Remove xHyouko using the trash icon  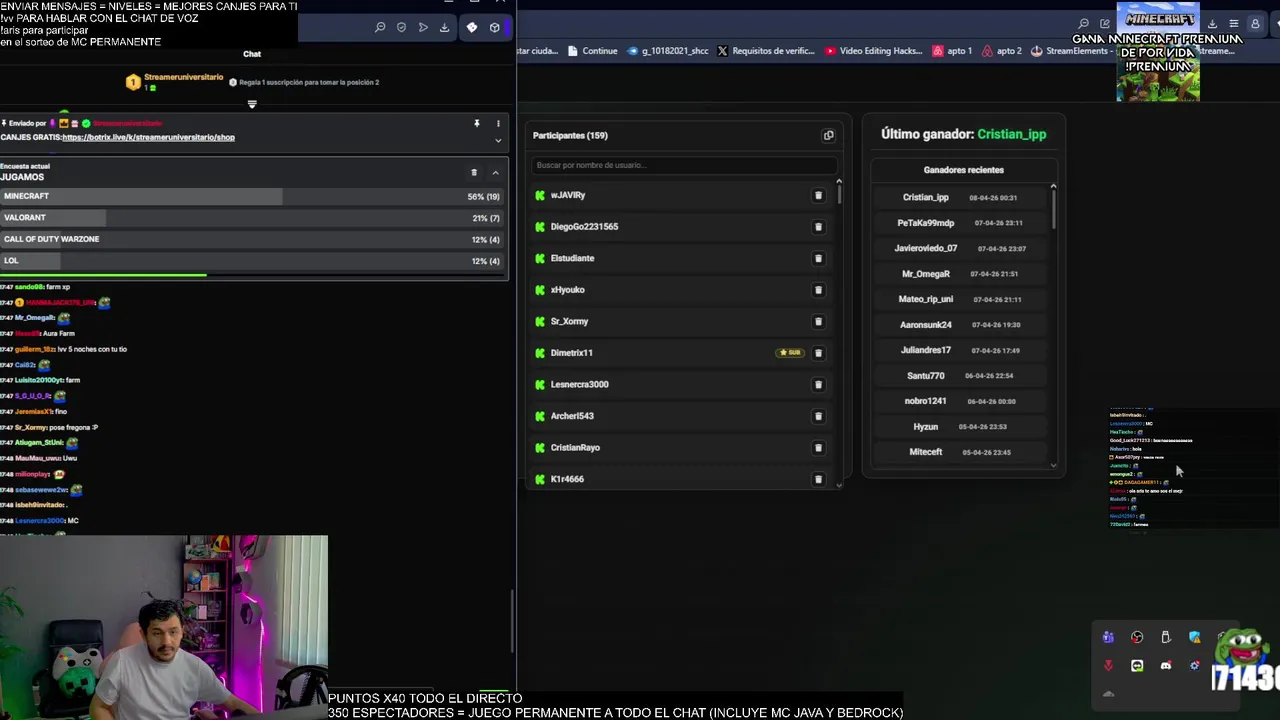coord(818,290)
